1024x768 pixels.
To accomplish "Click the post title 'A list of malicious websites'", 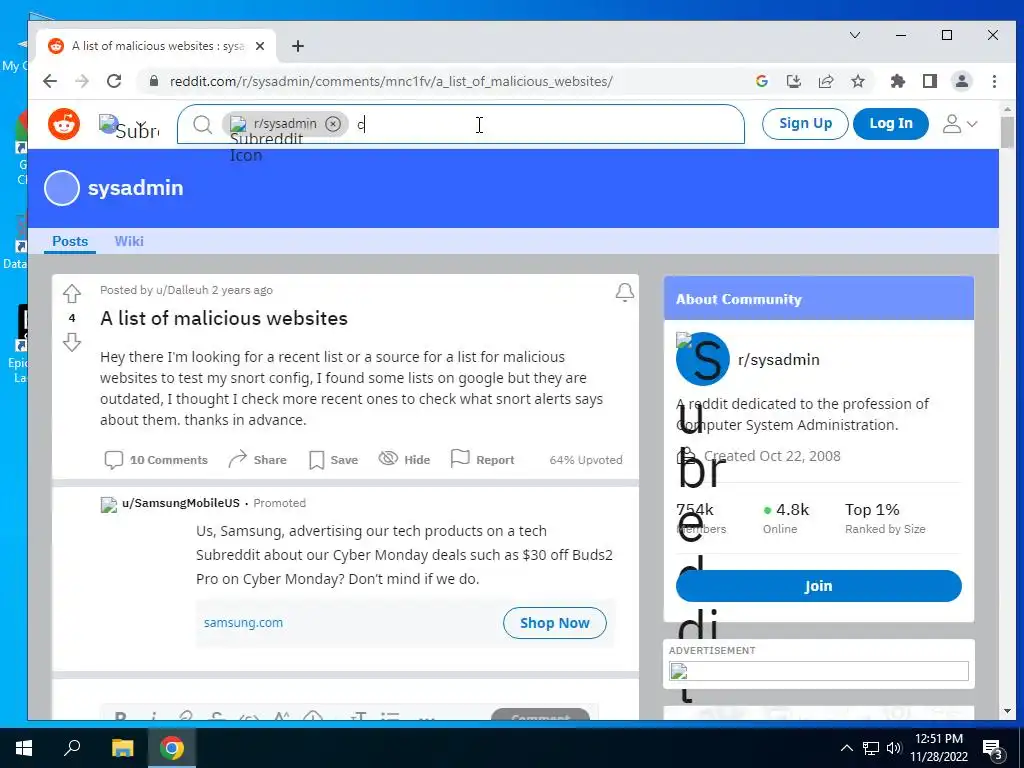I will (224, 319).
